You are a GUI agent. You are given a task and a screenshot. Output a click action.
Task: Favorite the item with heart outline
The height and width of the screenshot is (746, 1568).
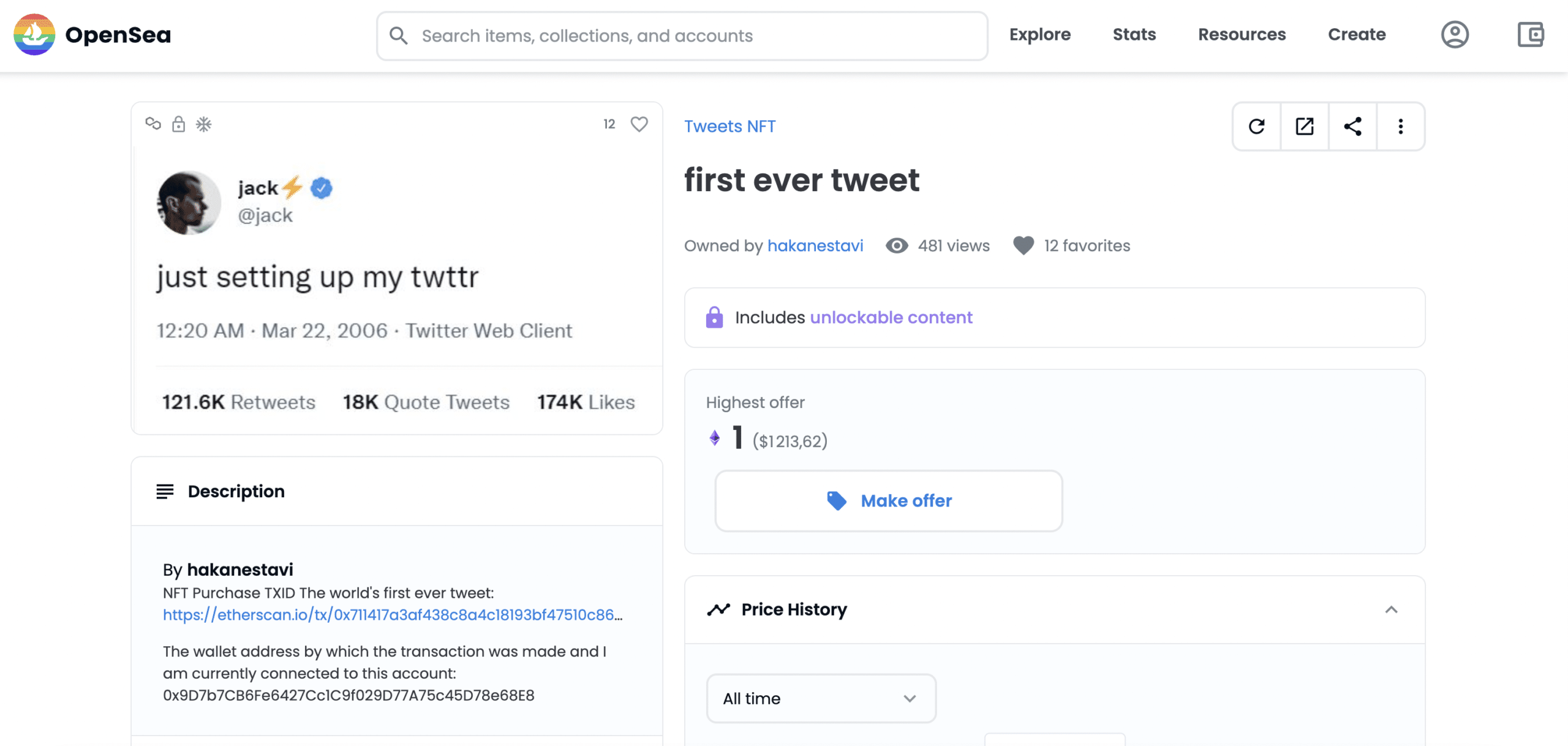point(639,124)
